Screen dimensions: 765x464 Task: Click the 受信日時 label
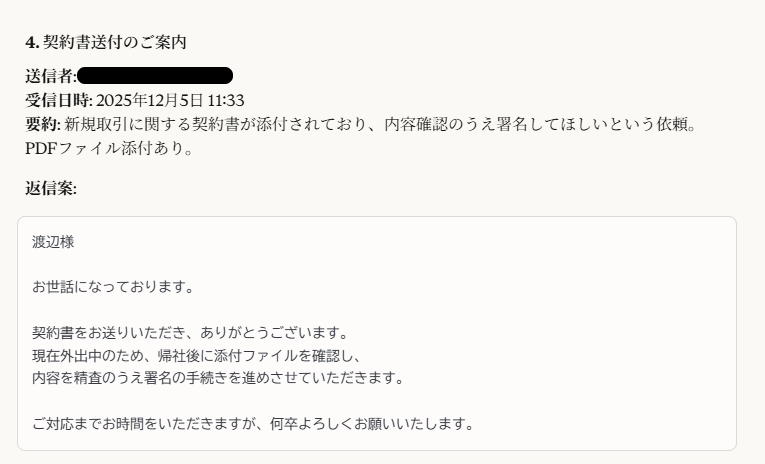[x=59, y=101]
